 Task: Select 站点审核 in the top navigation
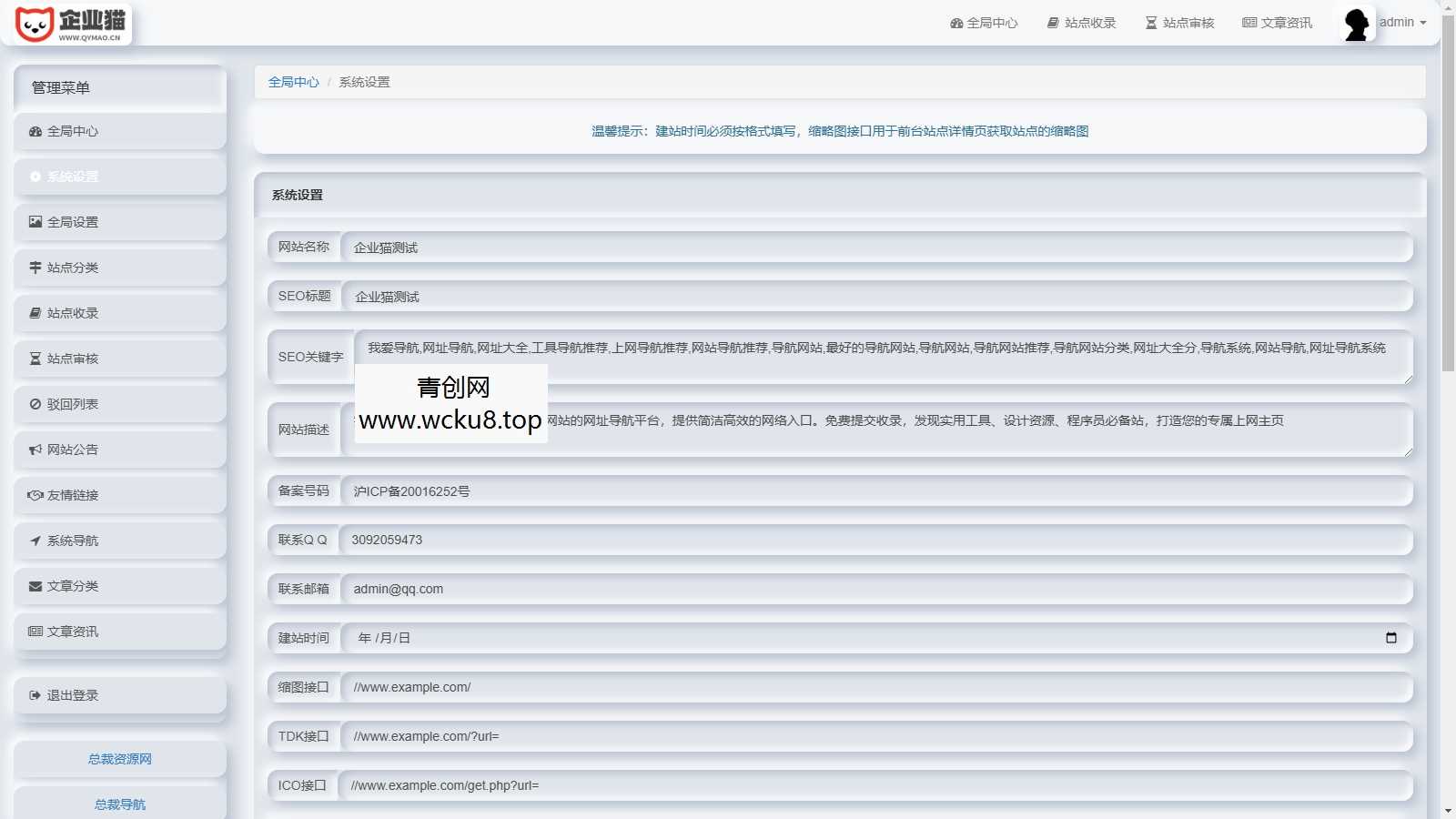pyautogui.click(x=1186, y=23)
